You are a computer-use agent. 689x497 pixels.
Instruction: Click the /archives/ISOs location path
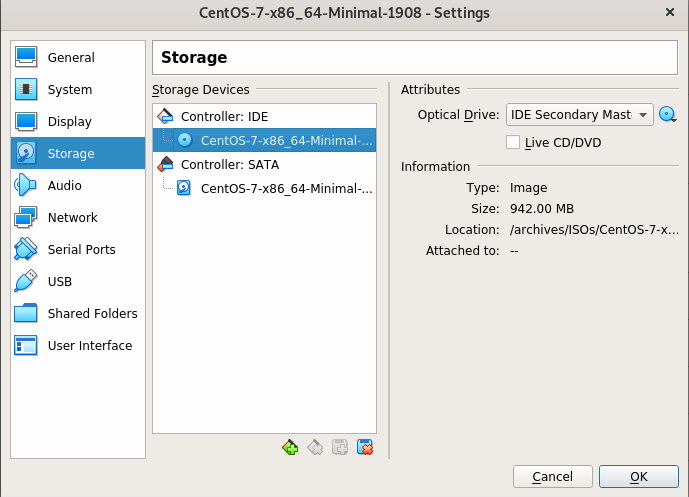(x=594, y=229)
